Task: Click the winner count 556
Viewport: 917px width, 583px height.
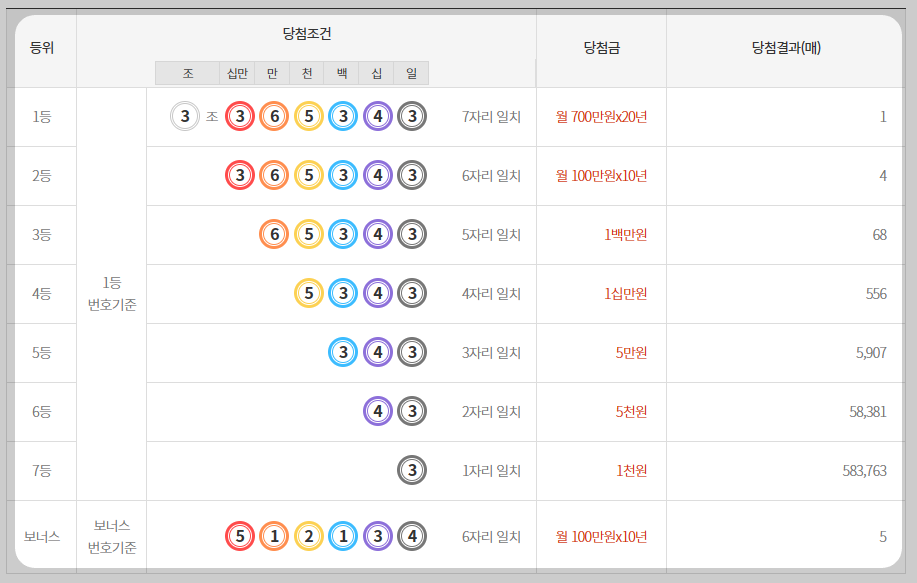Action: click(876, 294)
